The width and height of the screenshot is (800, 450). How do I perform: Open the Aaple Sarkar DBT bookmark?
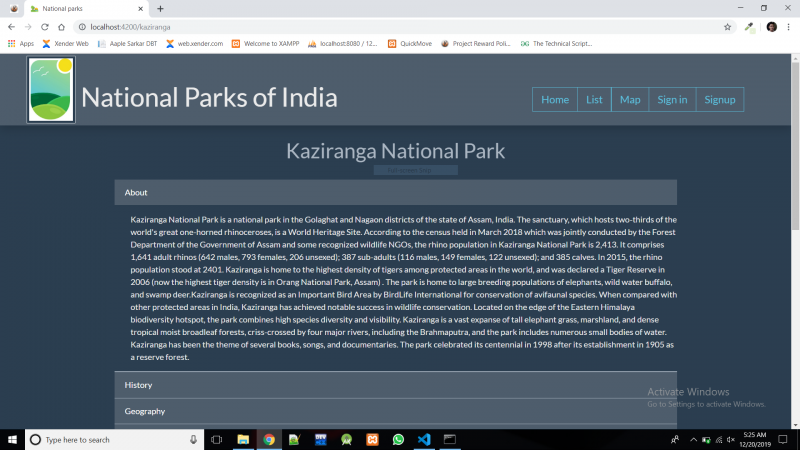pyautogui.click(x=128, y=44)
